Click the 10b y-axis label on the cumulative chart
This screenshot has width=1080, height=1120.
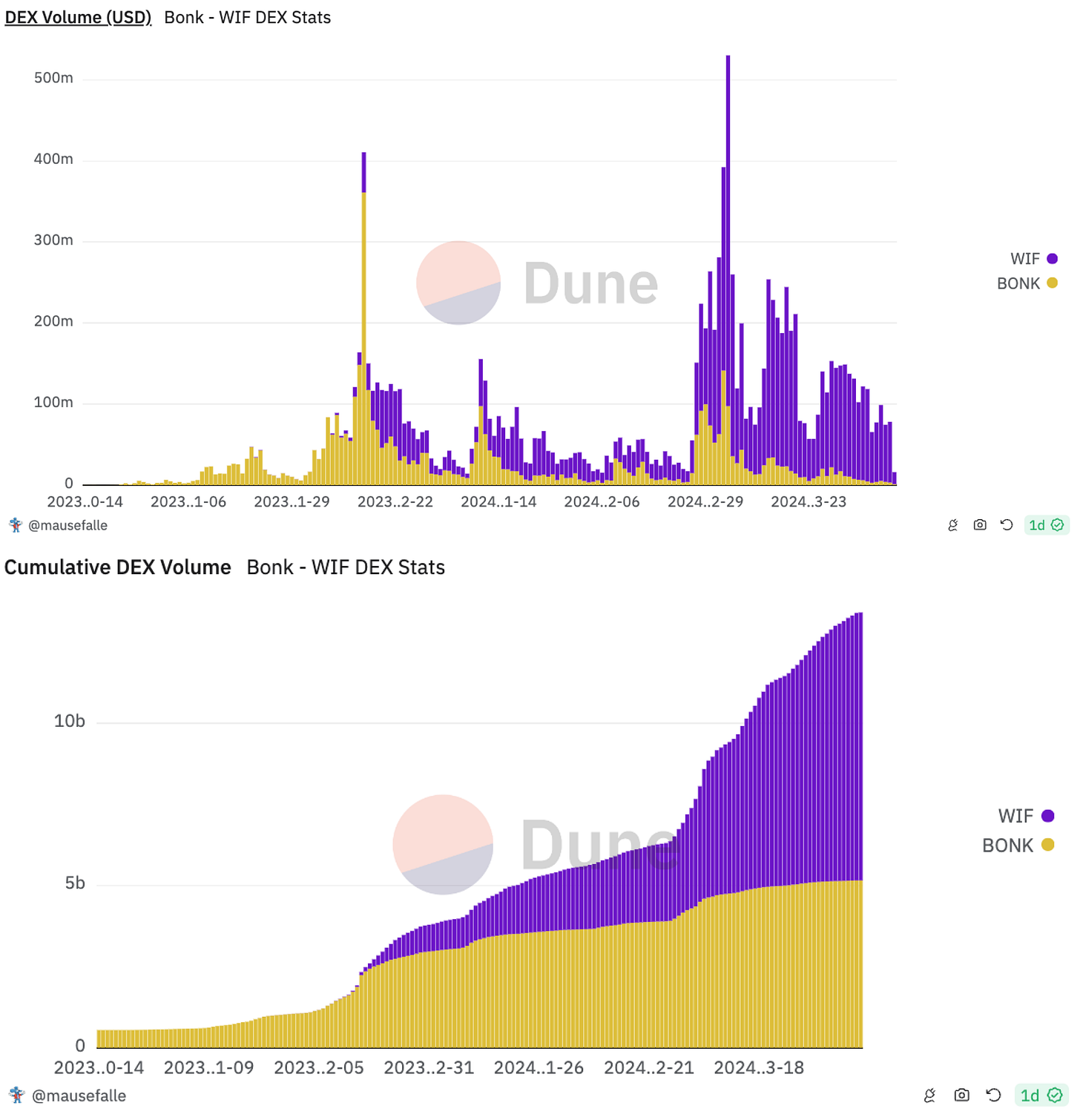70,721
